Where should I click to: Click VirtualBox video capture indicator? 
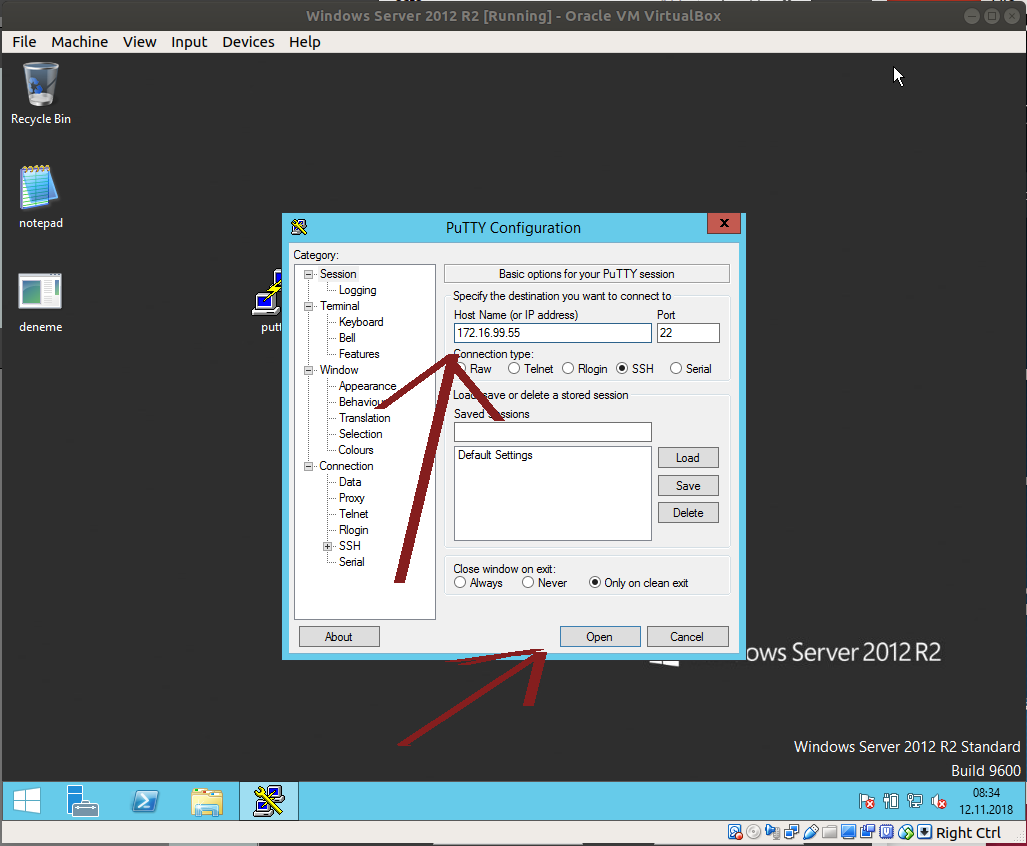868,832
